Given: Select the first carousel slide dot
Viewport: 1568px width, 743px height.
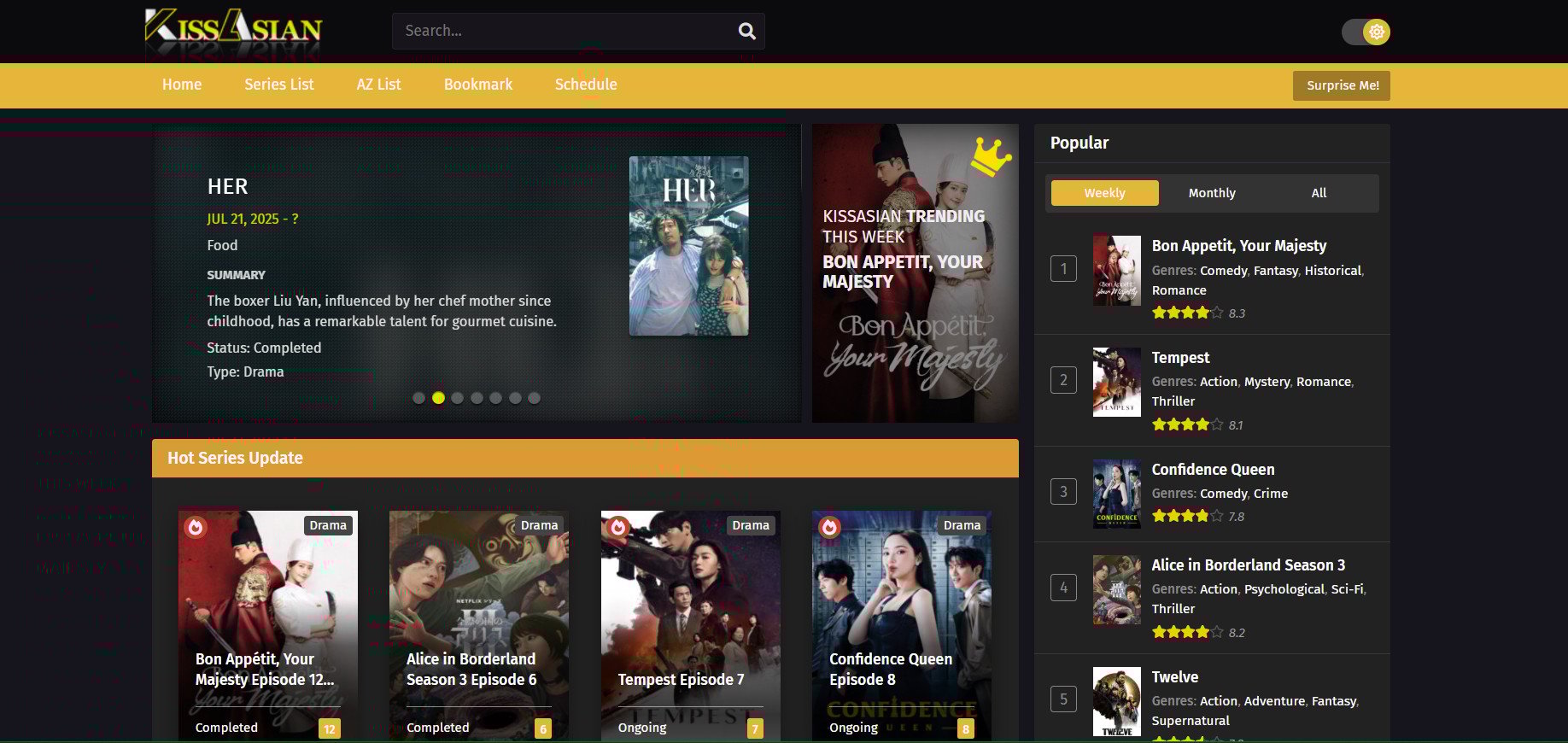Looking at the screenshot, I should 418,398.
